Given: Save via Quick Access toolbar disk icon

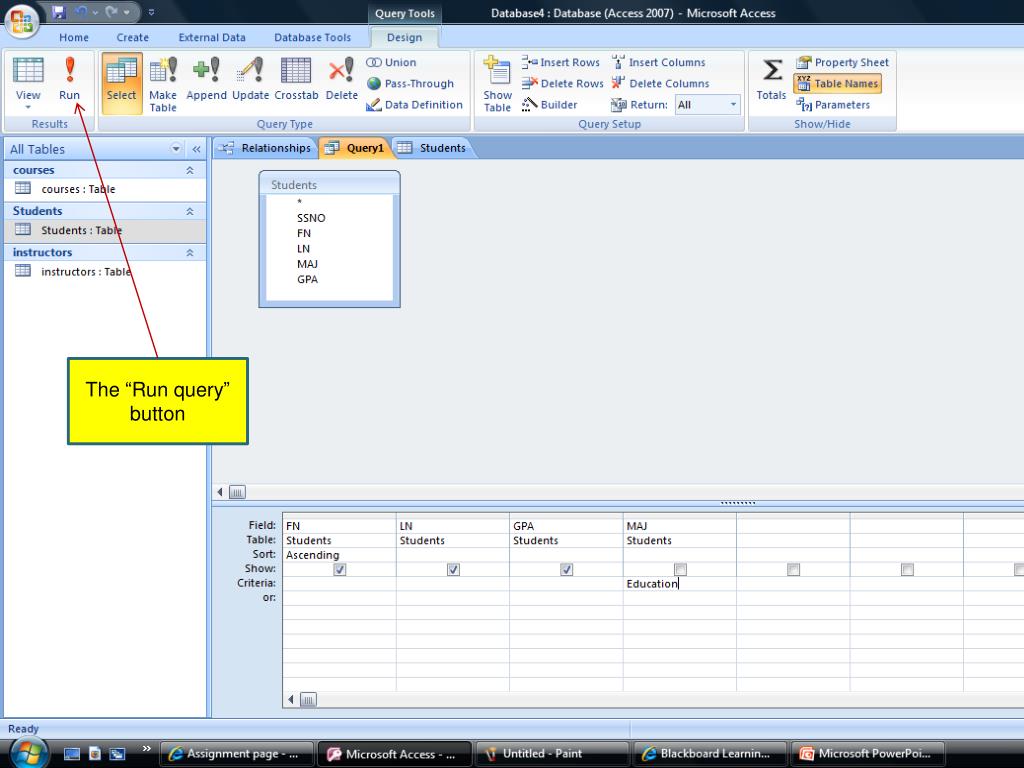Looking at the screenshot, I should pyautogui.click(x=59, y=12).
